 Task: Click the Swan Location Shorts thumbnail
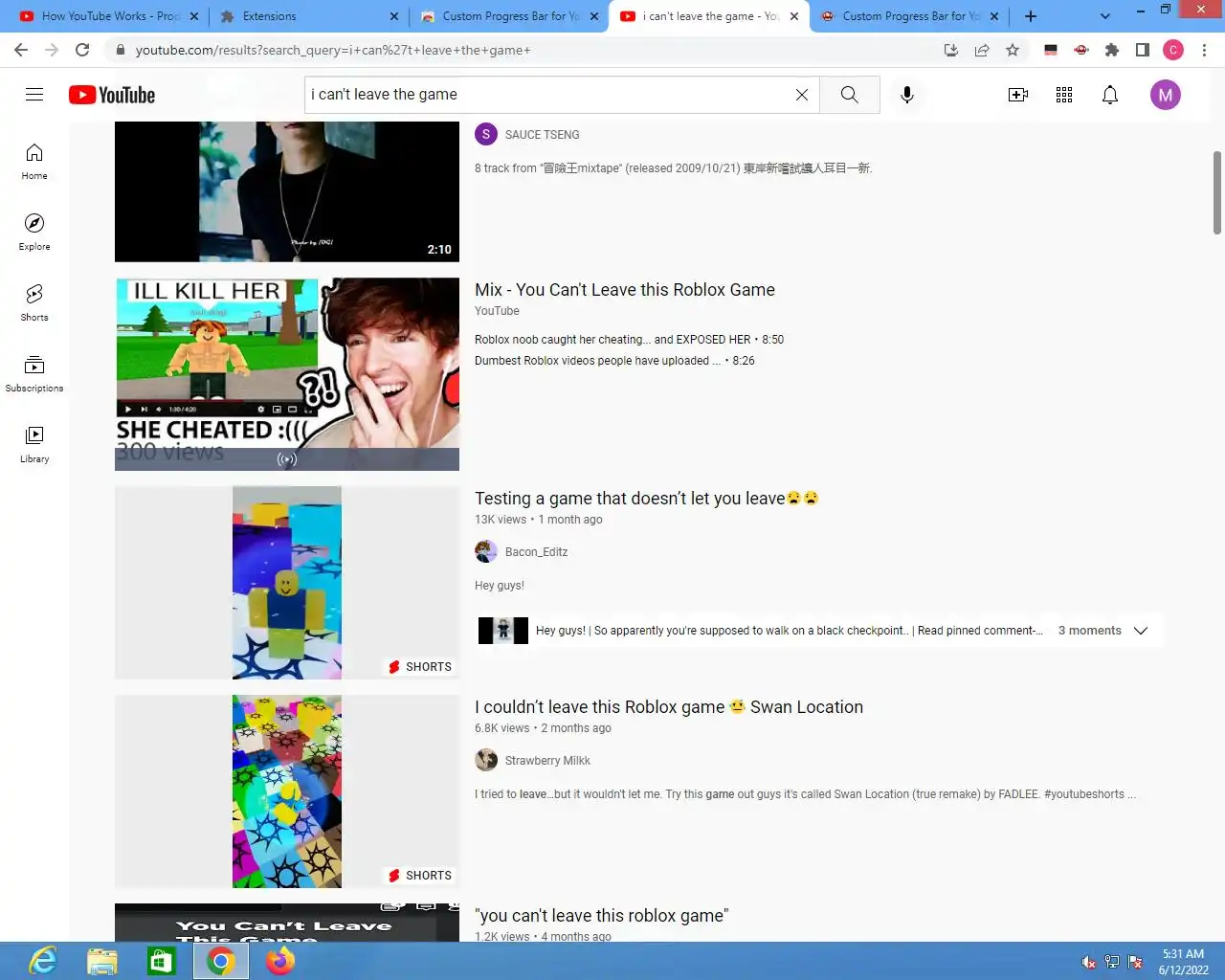tap(287, 791)
